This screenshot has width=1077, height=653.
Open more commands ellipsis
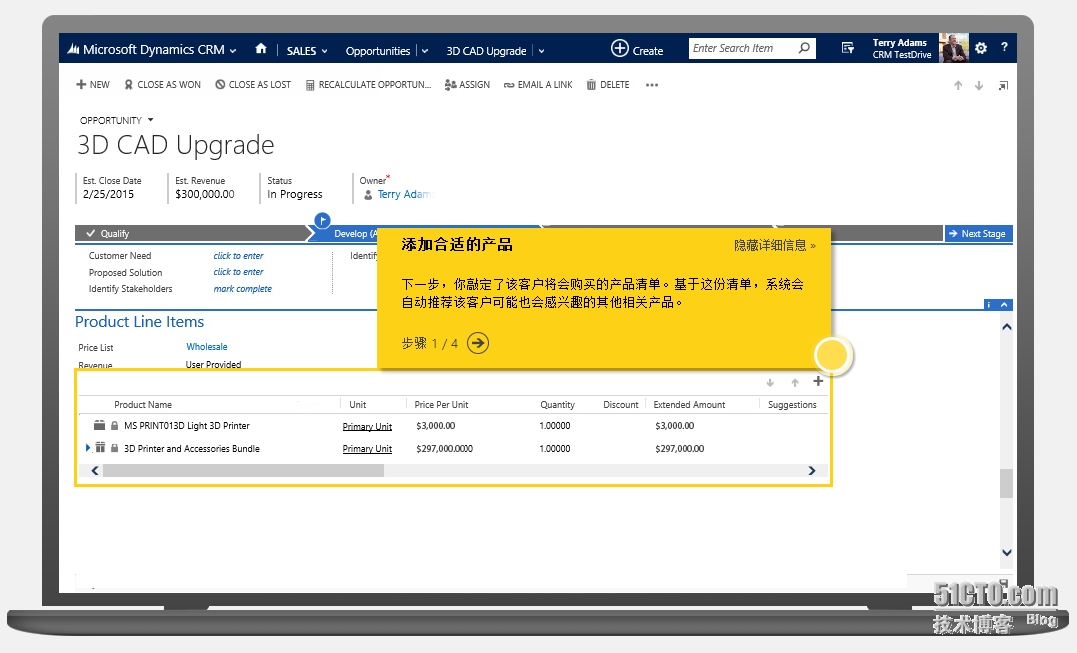[652, 85]
